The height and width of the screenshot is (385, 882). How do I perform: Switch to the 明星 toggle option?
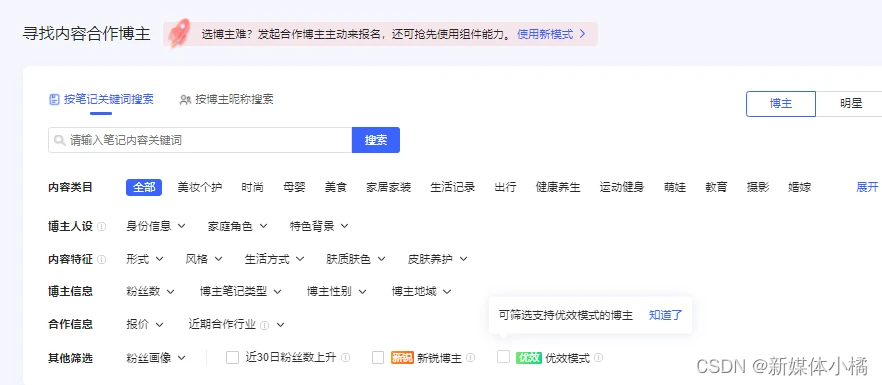[x=850, y=104]
